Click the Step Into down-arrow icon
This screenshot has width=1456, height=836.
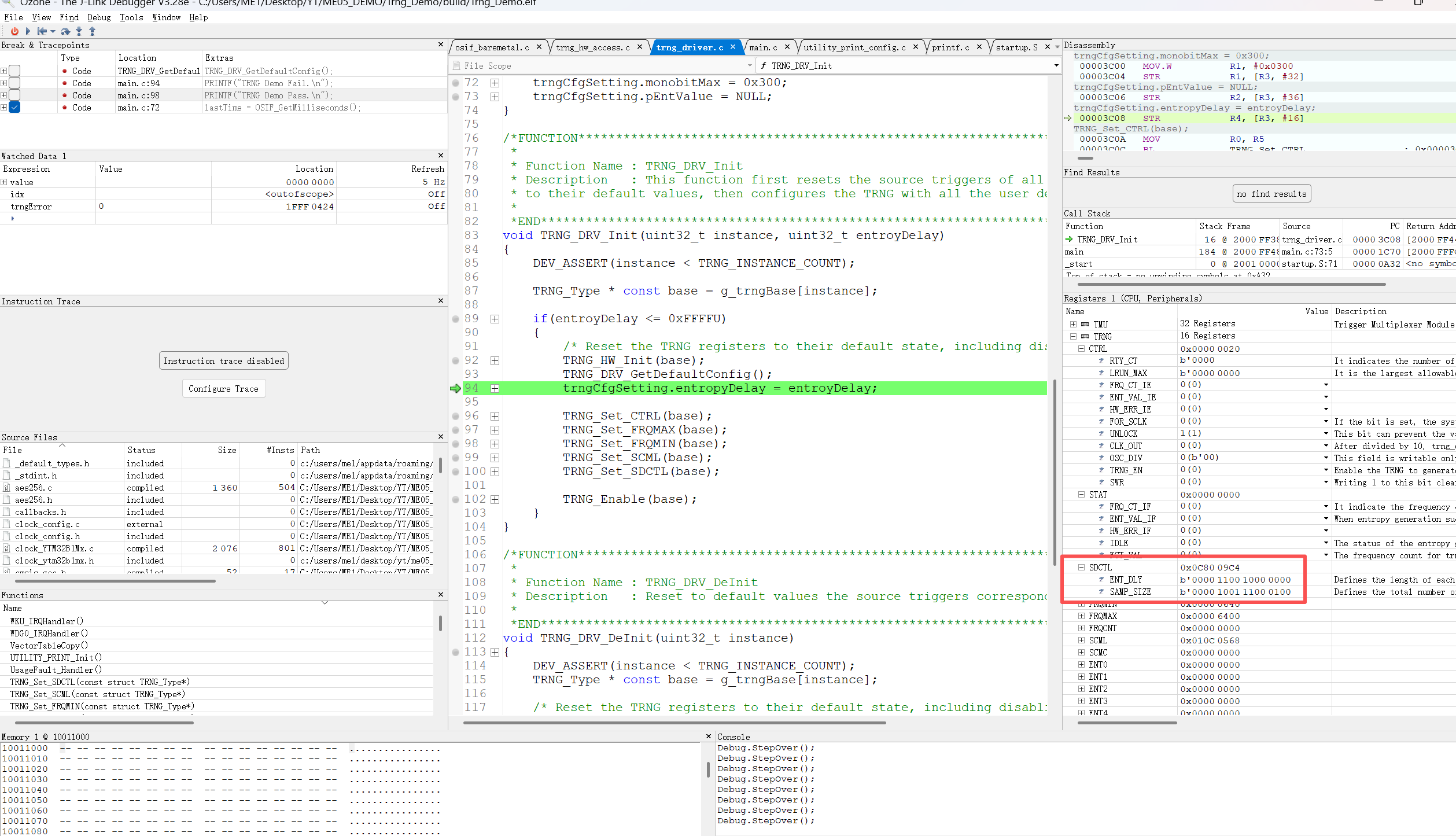(79, 31)
